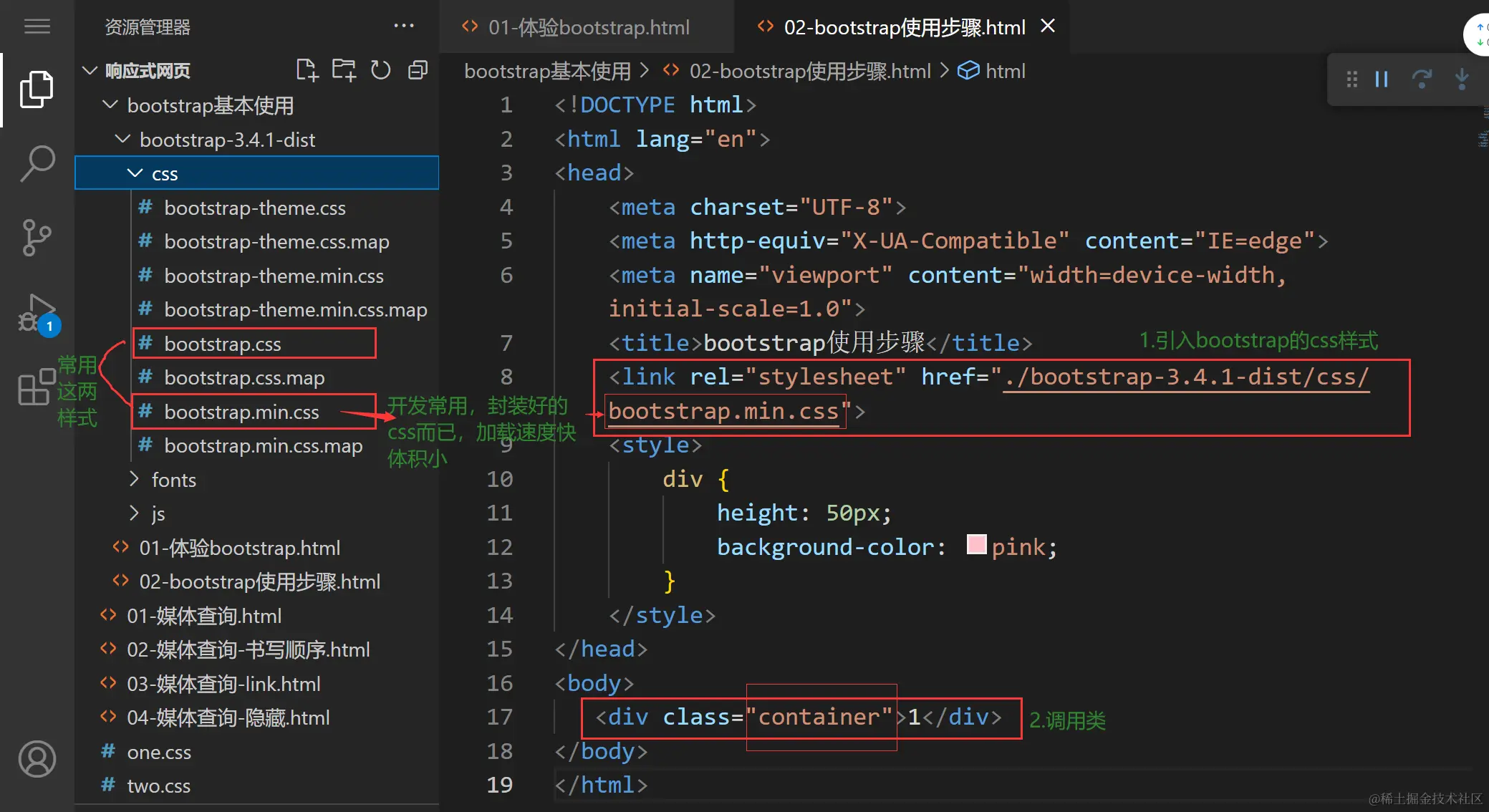The width and height of the screenshot is (1489, 812).
Task: Click the 02-bootstrap使用步骤.html breadcrumb
Action: [x=810, y=71]
